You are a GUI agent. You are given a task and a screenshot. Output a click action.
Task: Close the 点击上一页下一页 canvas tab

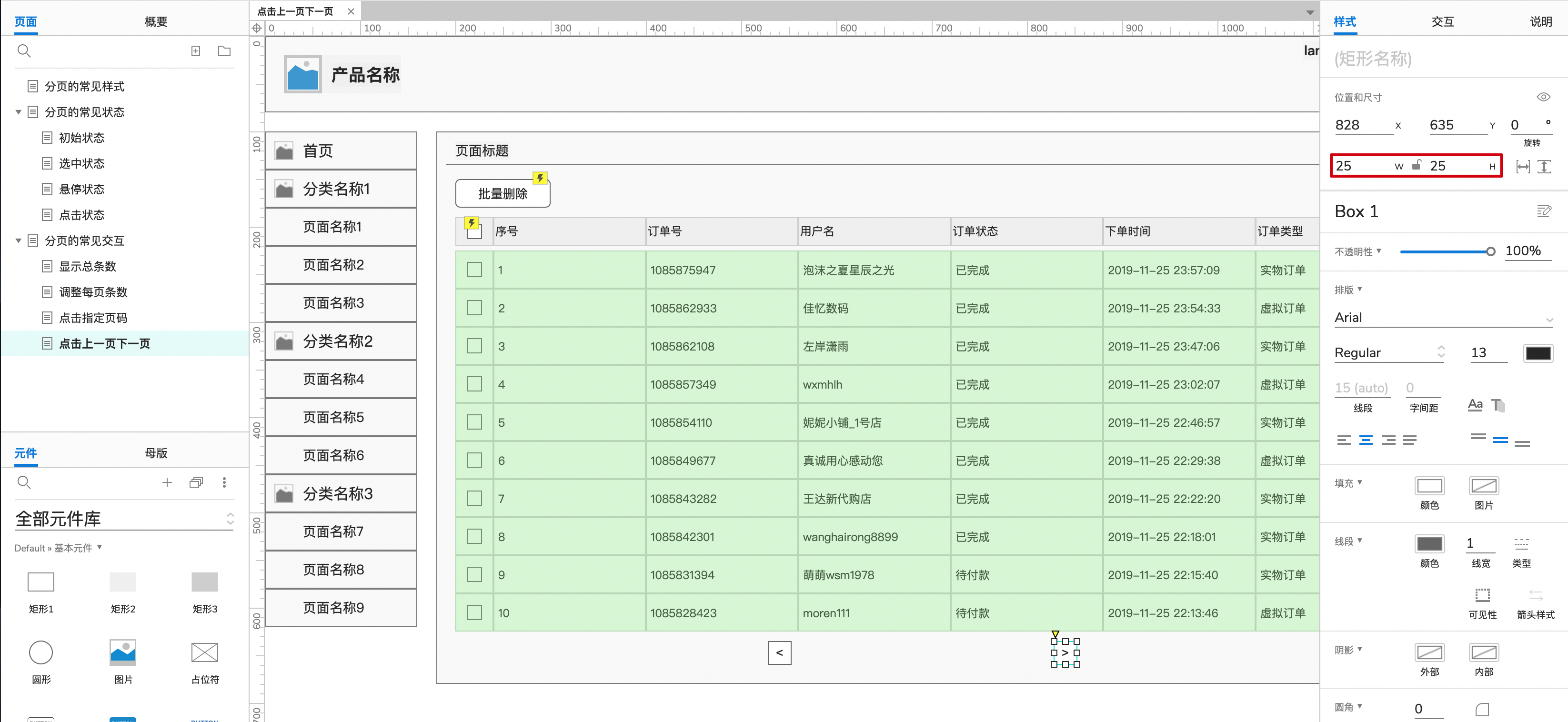pyautogui.click(x=351, y=11)
